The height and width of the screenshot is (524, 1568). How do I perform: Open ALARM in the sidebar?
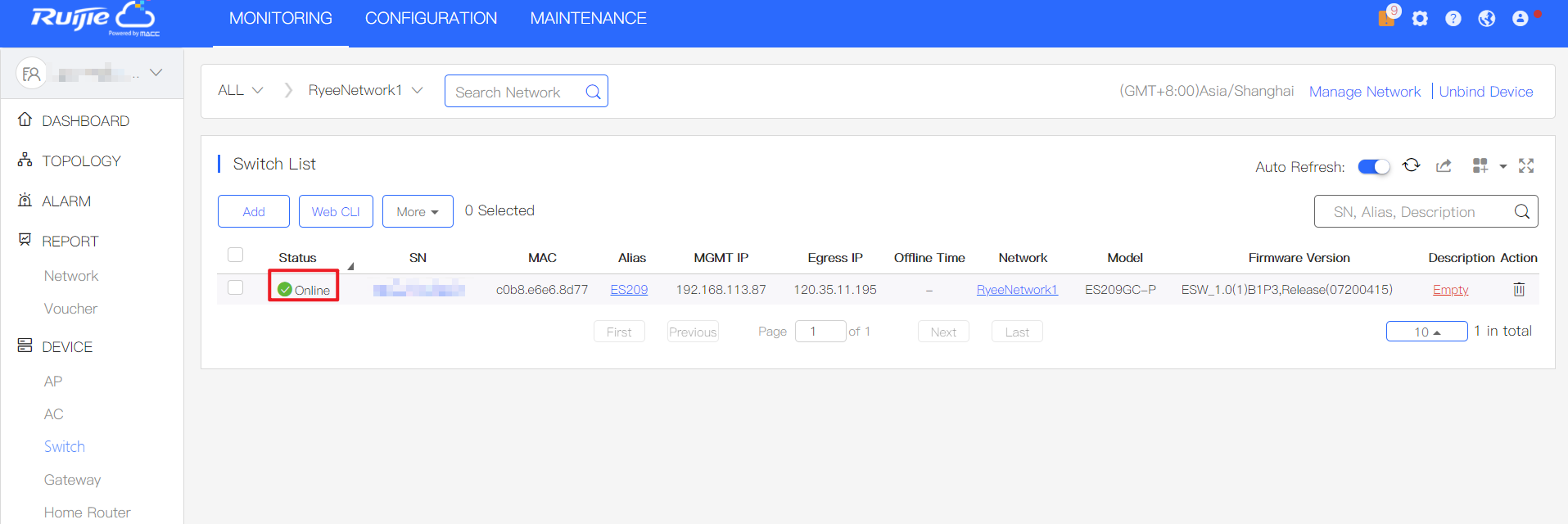coord(66,201)
